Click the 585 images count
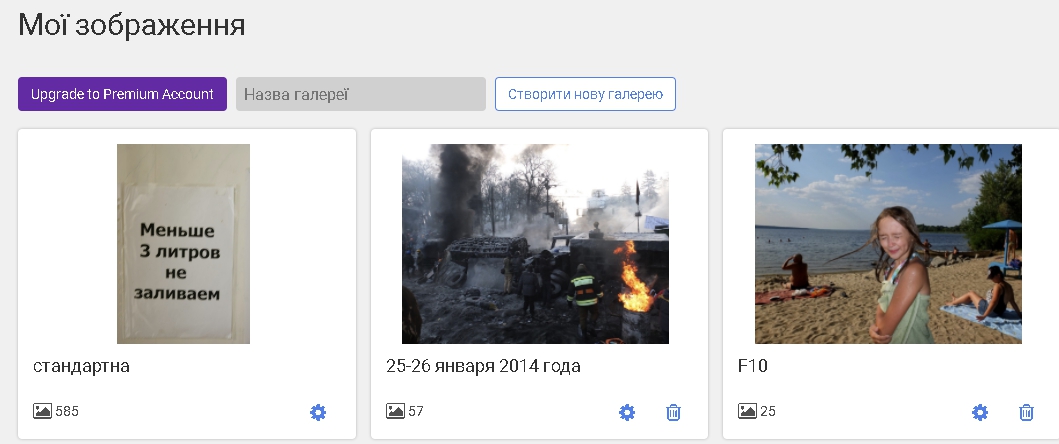 click(67, 411)
